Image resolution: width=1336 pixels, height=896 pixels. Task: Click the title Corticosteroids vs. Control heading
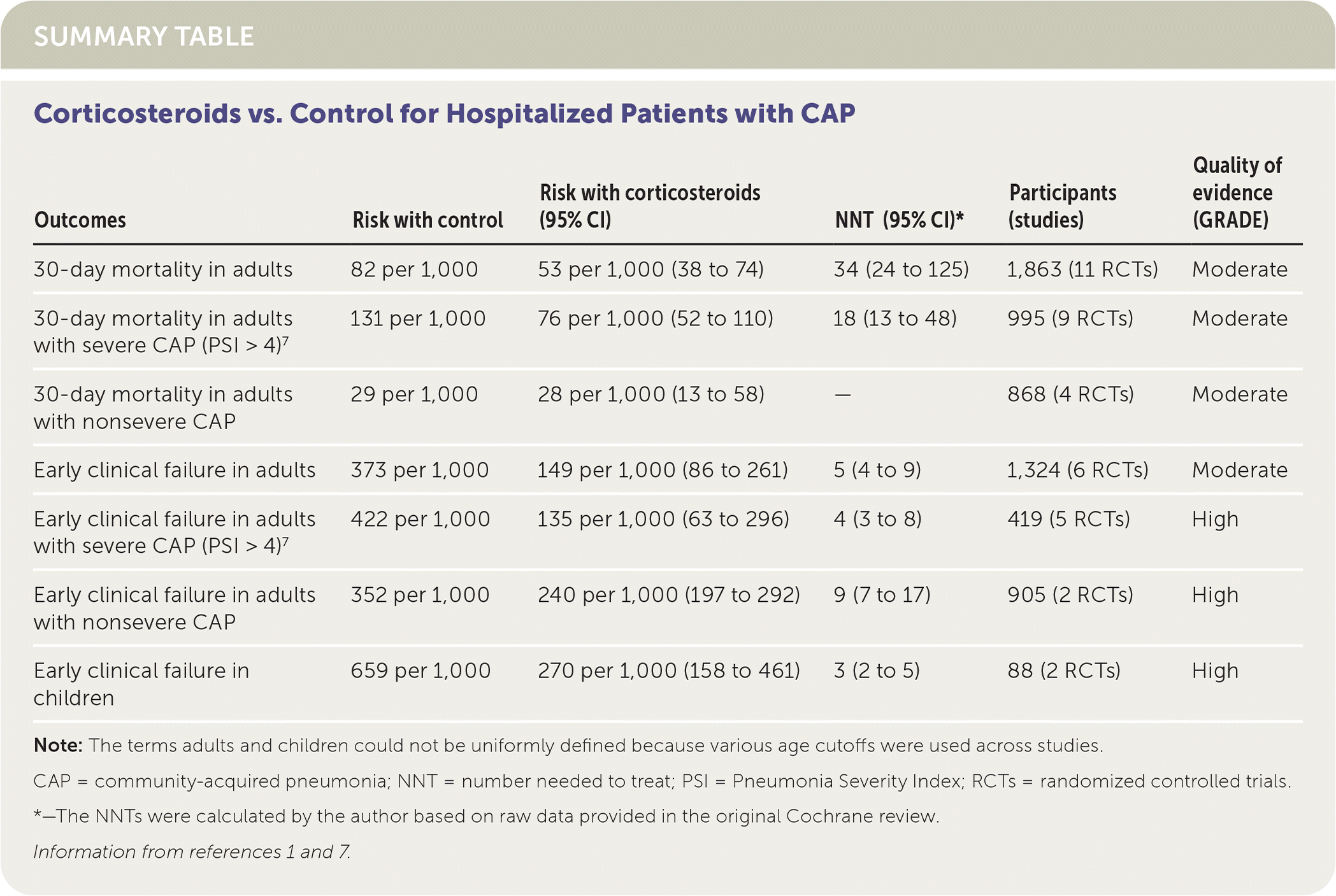[x=444, y=113]
